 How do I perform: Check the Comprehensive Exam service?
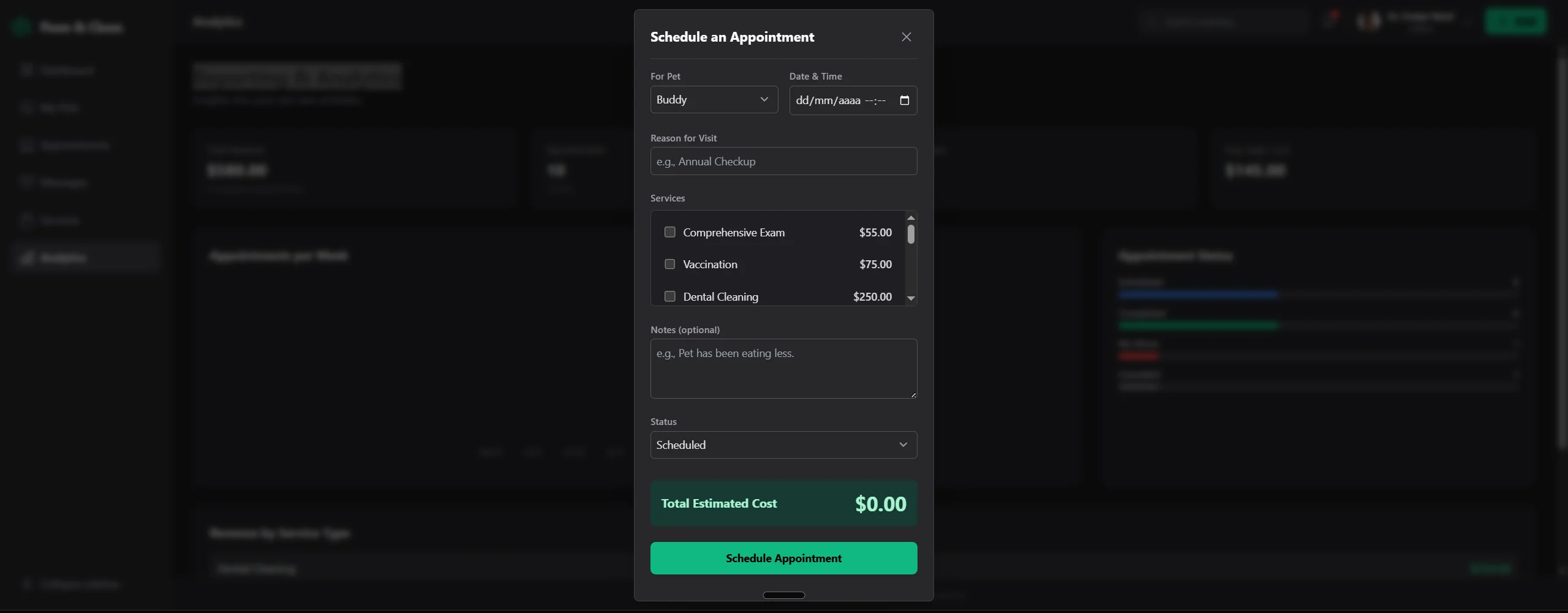(669, 232)
